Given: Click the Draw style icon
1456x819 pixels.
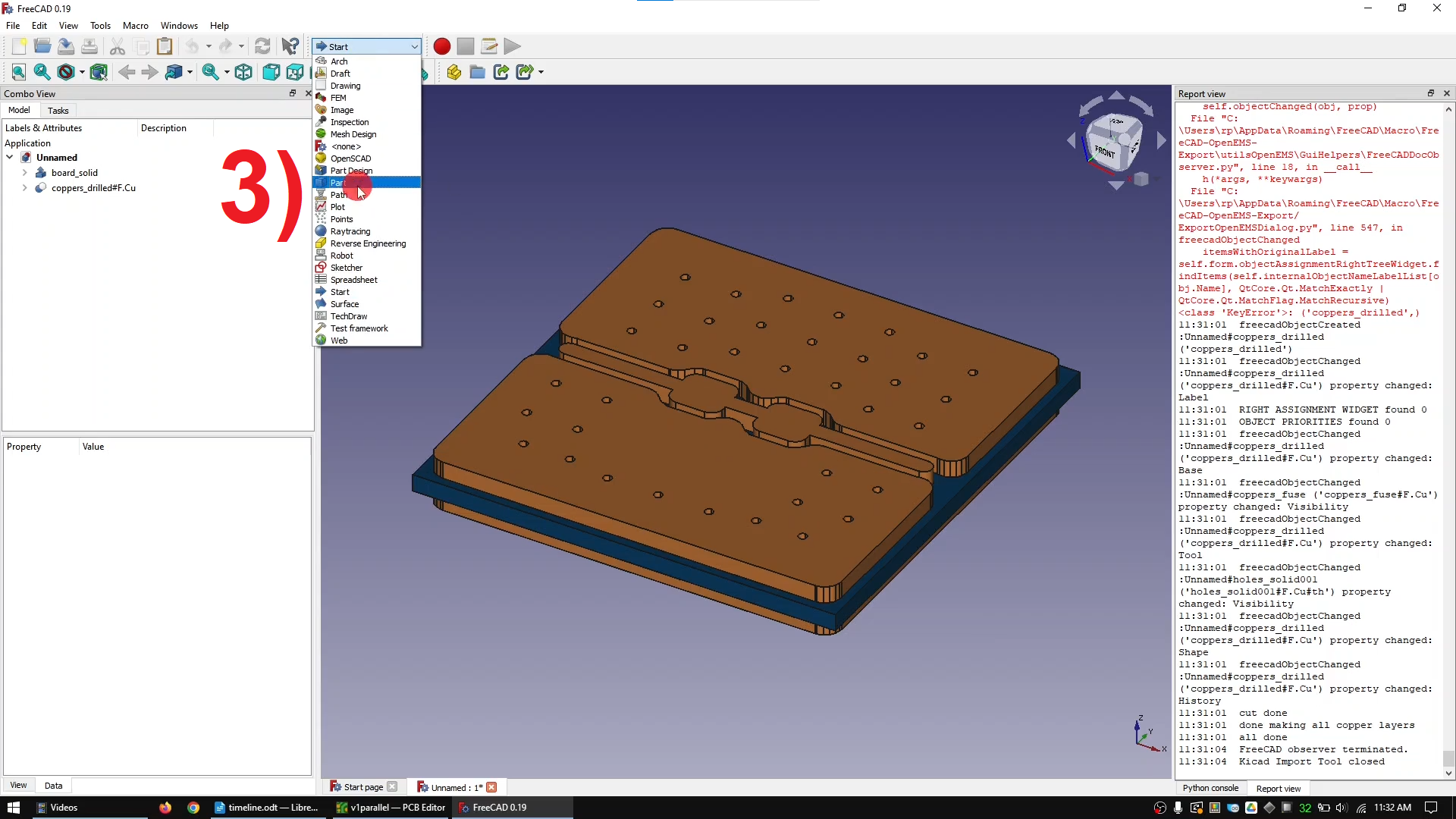Looking at the screenshot, I should click(x=66, y=72).
